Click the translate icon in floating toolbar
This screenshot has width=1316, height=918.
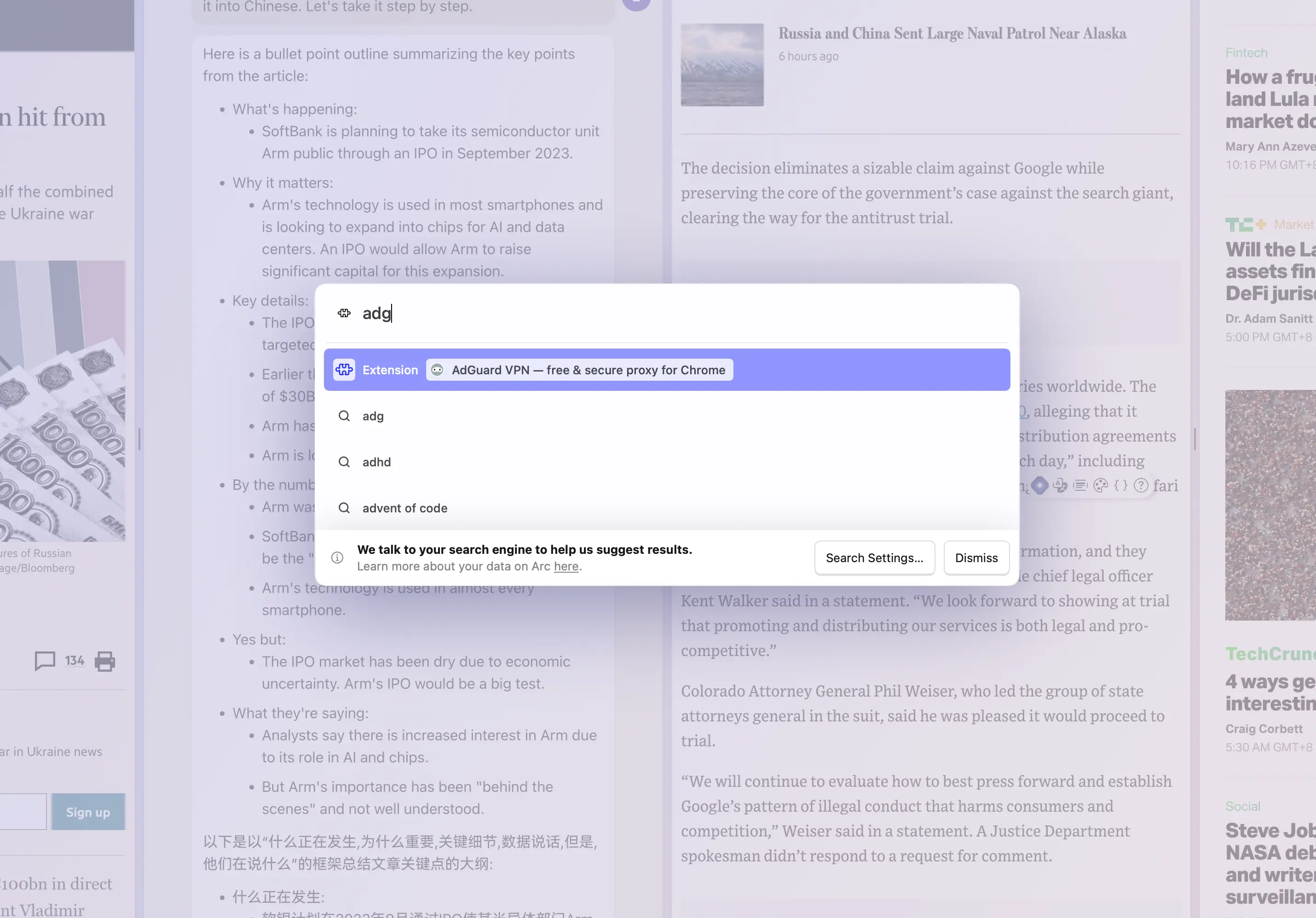click(1060, 486)
